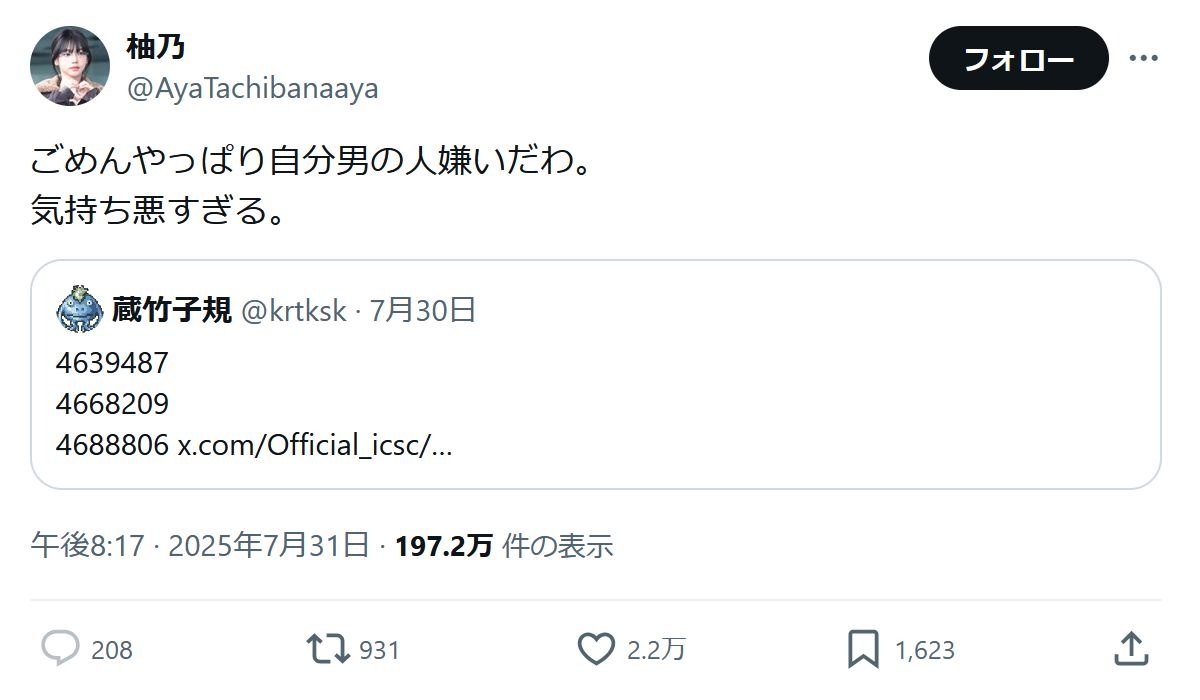
Task: Open the 197.2万 件の表示 view count
Action: coord(504,545)
